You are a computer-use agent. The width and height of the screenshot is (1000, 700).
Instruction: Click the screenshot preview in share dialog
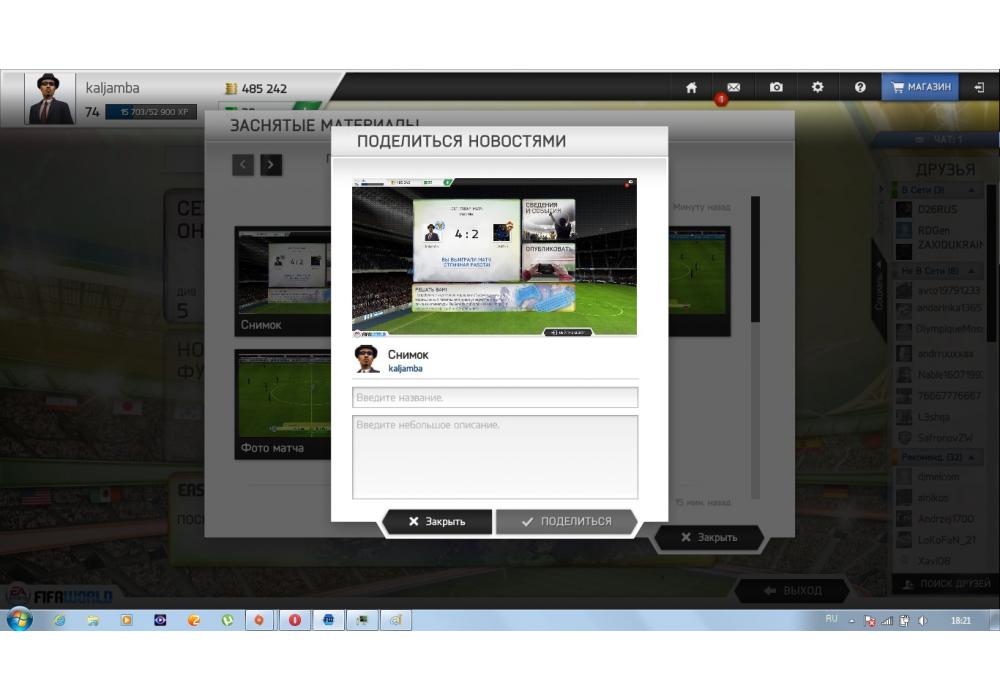coord(494,257)
